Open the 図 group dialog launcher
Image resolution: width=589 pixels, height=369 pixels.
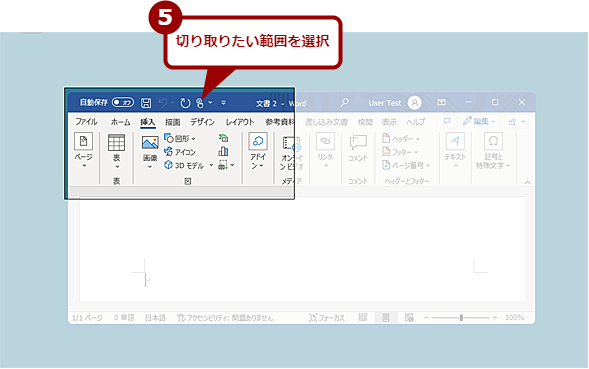(188, 181)
